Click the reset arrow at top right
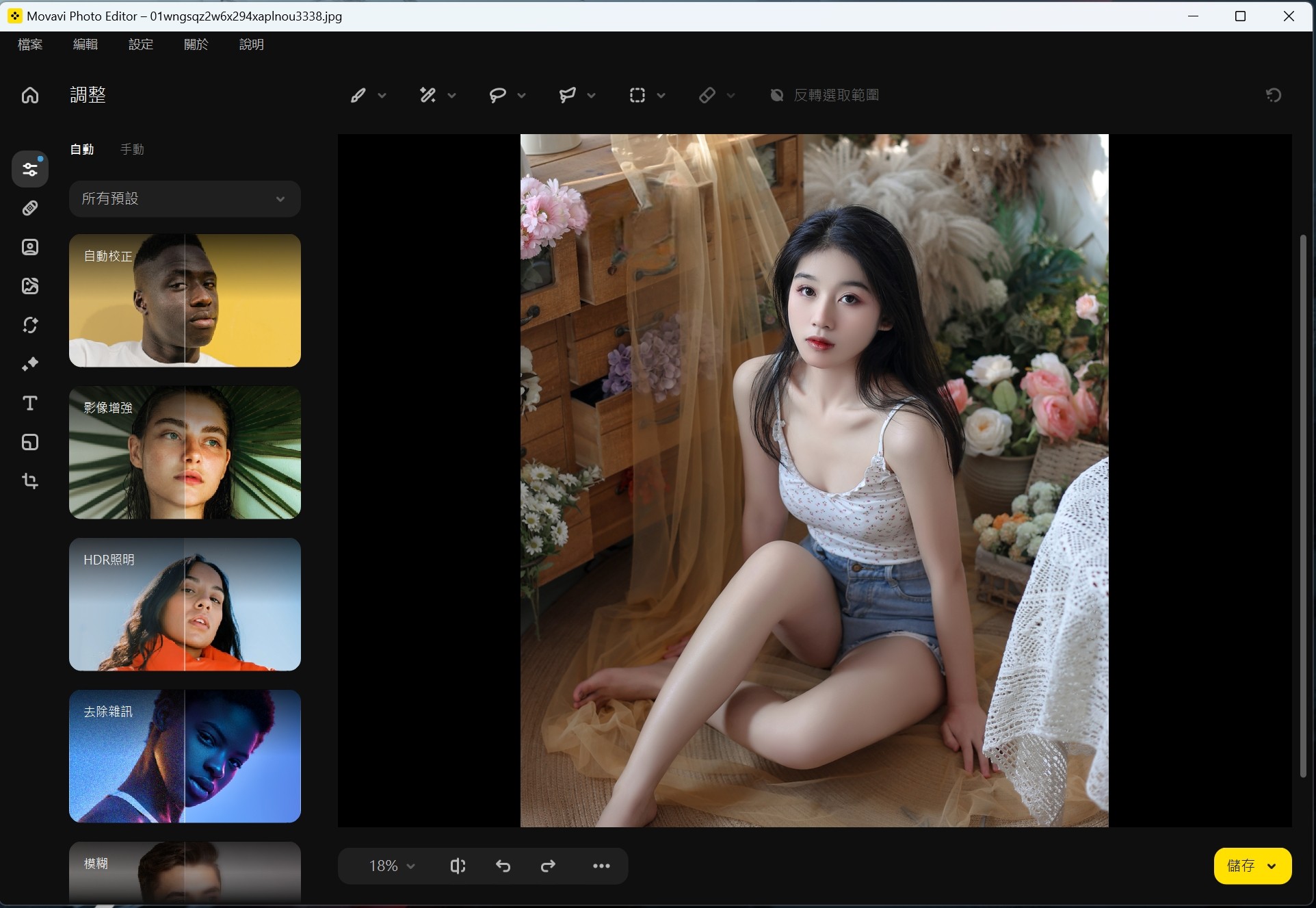This screenshot has width=1316, height=908. point(1274,95)
